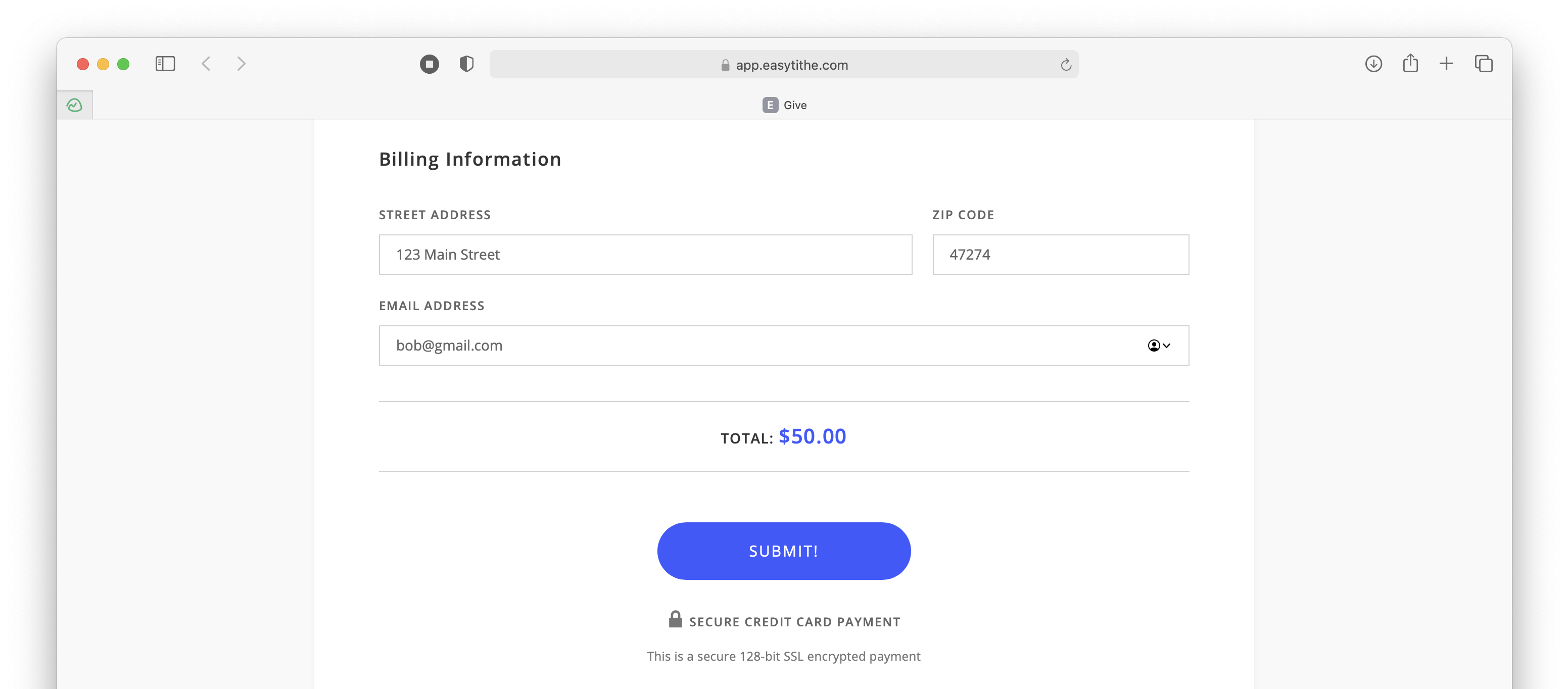Viewport: 1568px width, 689px height.
Task: Click the lock icon in address bar
Action: coord(725,65)
